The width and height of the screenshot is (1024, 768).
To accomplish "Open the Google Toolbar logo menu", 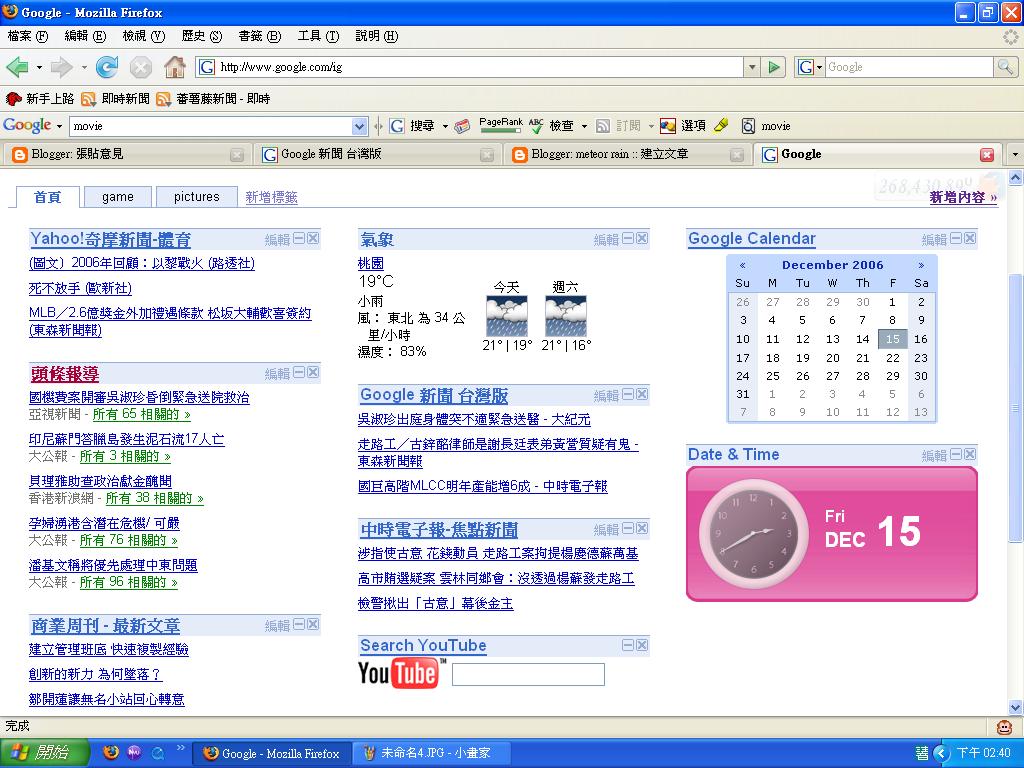I will point(32,125).
